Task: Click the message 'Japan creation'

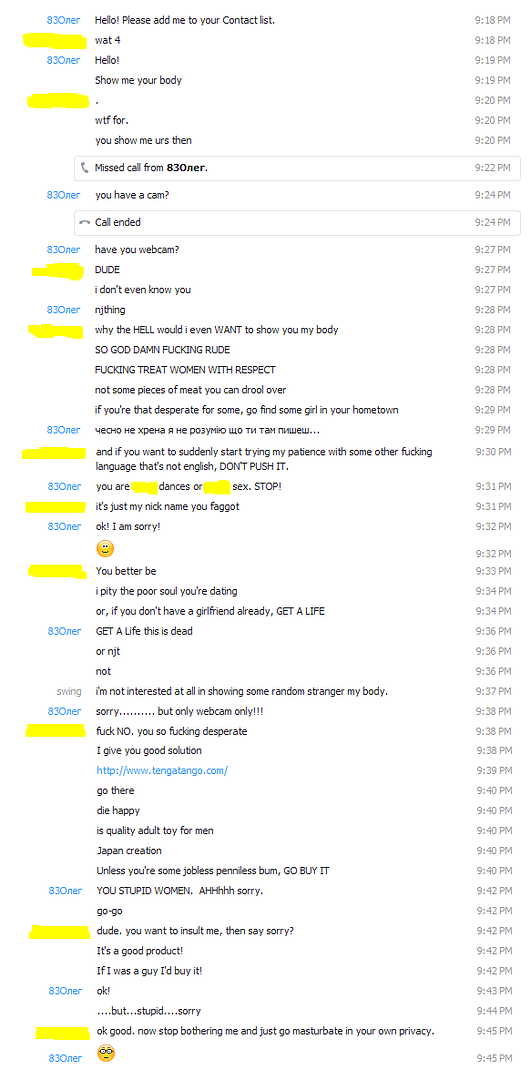Action: 129,851
